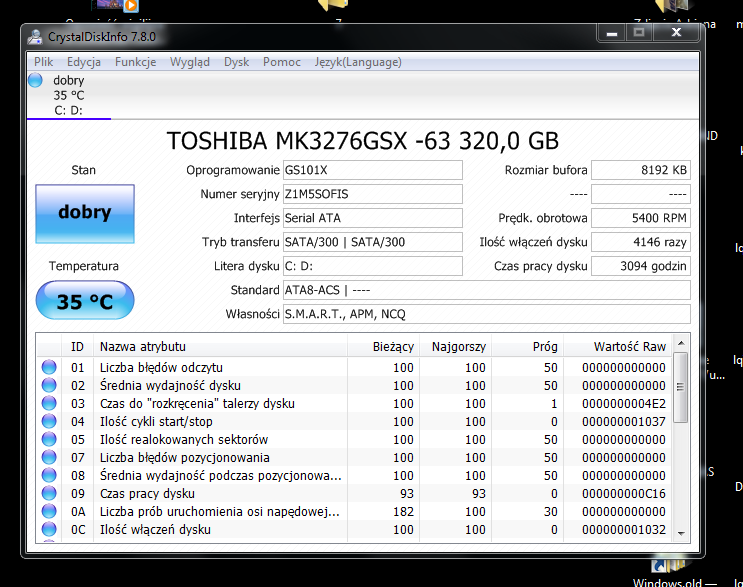743x587 pixels.
Task: Select attribute name 'Czas pracy dysku' in table
Action: click(147, 494)
